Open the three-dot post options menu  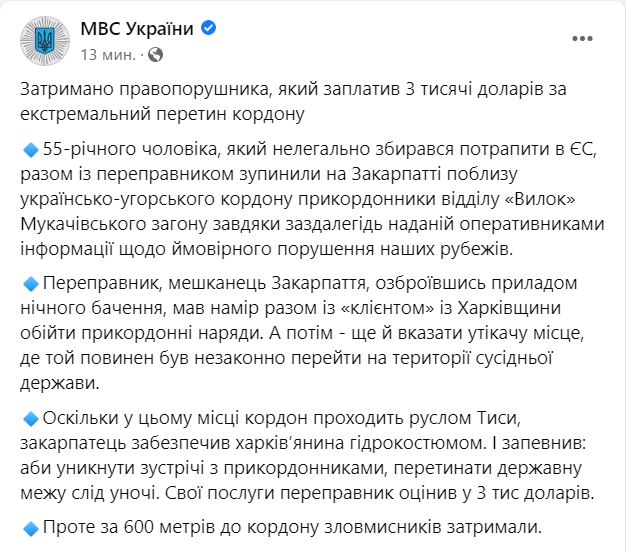(581, 40)
